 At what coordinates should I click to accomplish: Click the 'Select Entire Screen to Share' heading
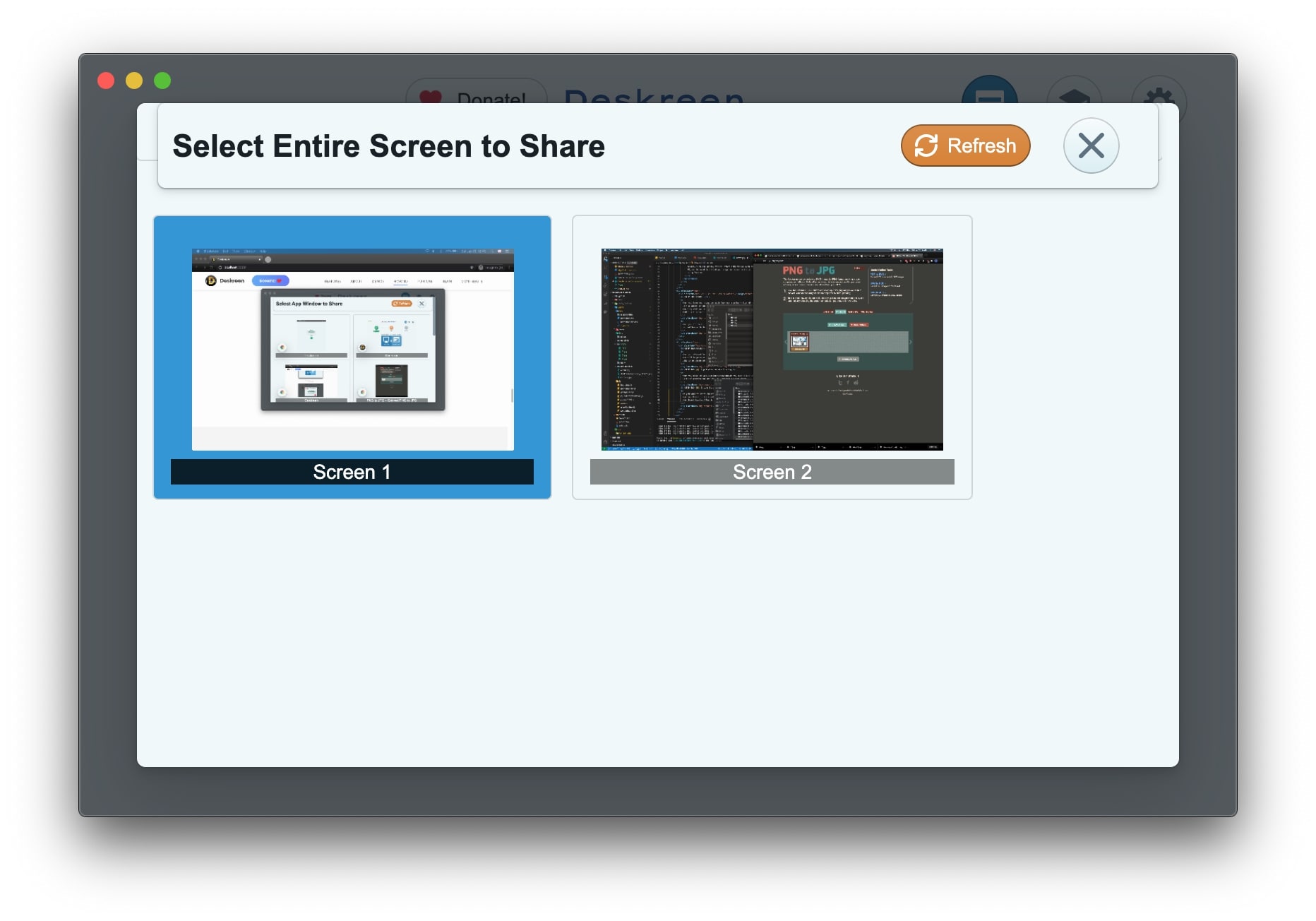[x=388, y=145]
